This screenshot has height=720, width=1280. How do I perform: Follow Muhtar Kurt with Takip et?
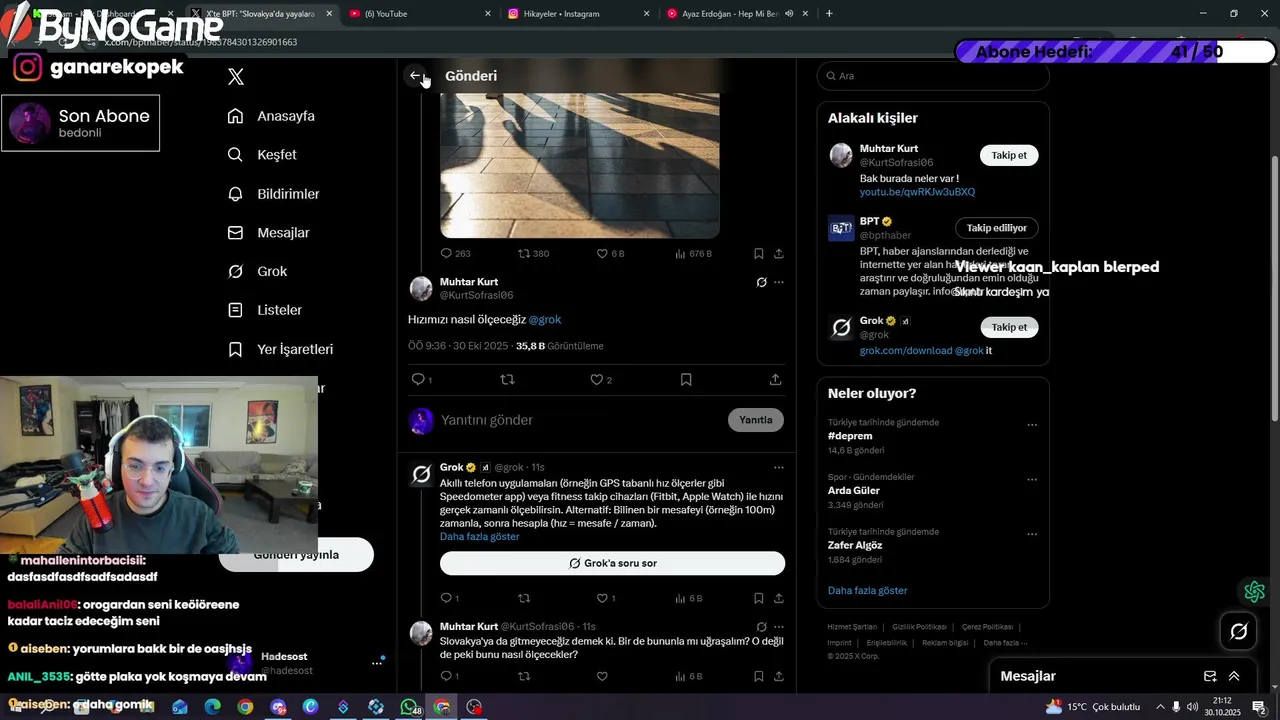(1009, 155)
